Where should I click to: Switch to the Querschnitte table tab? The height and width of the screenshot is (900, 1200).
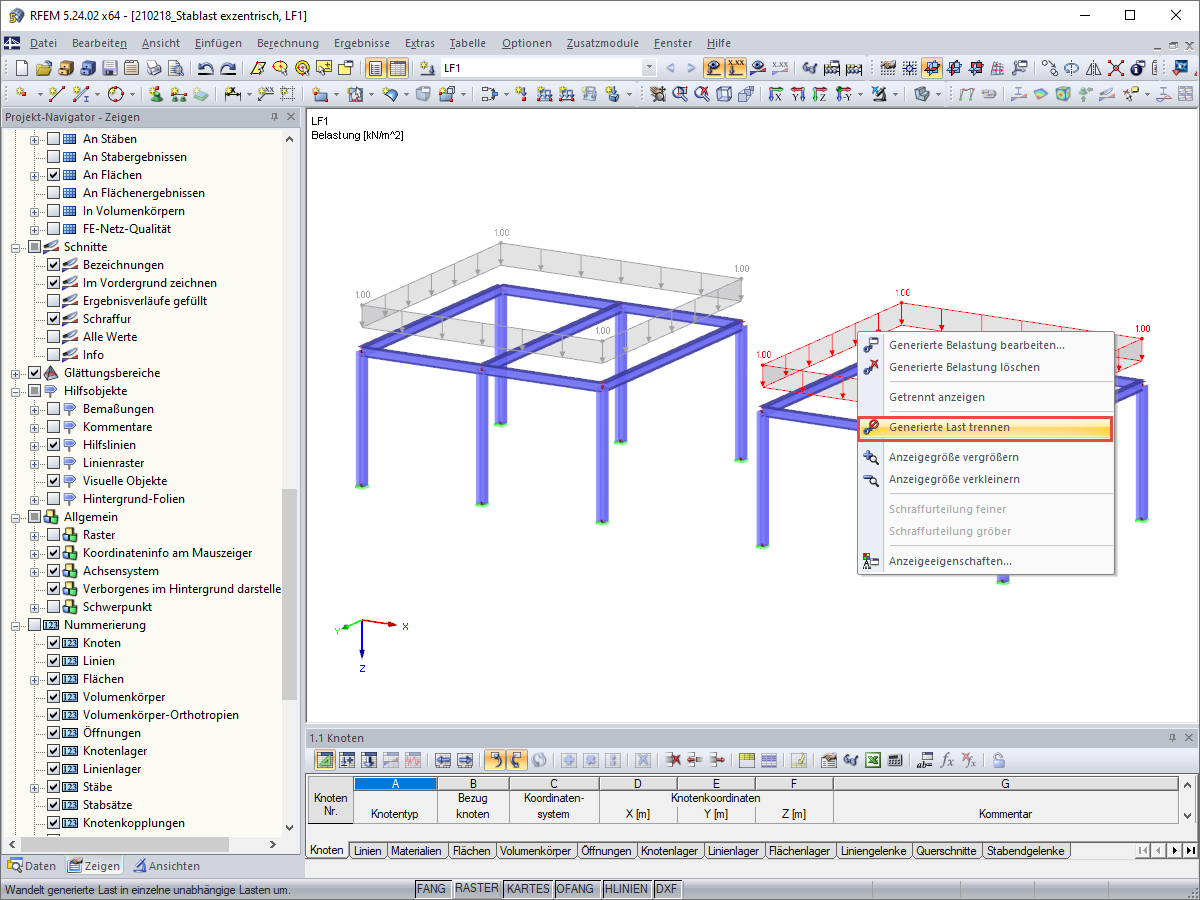[946, 851]
